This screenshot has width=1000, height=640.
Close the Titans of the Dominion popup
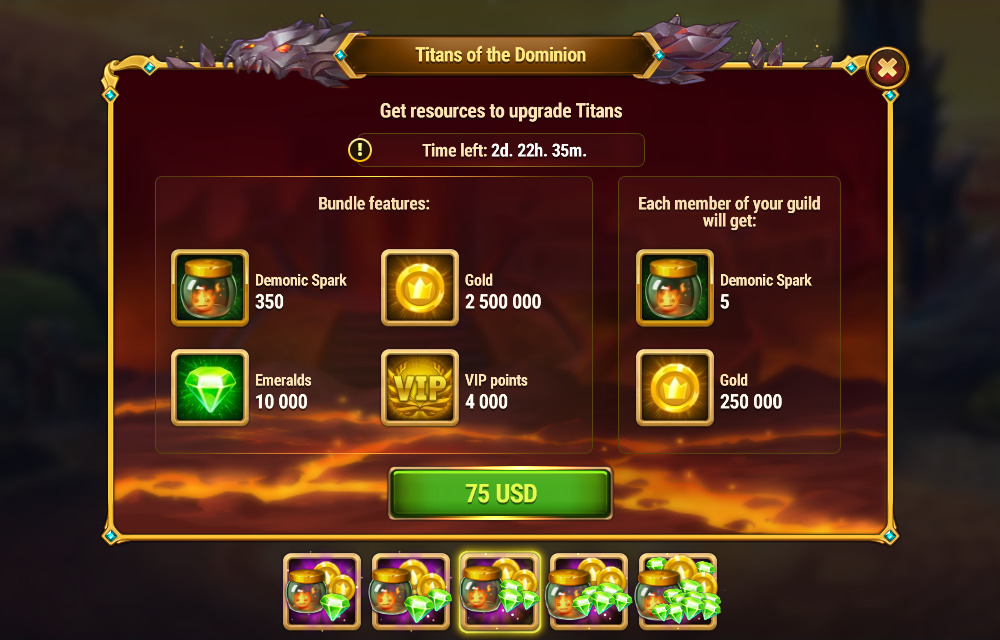tap(887, 68)
